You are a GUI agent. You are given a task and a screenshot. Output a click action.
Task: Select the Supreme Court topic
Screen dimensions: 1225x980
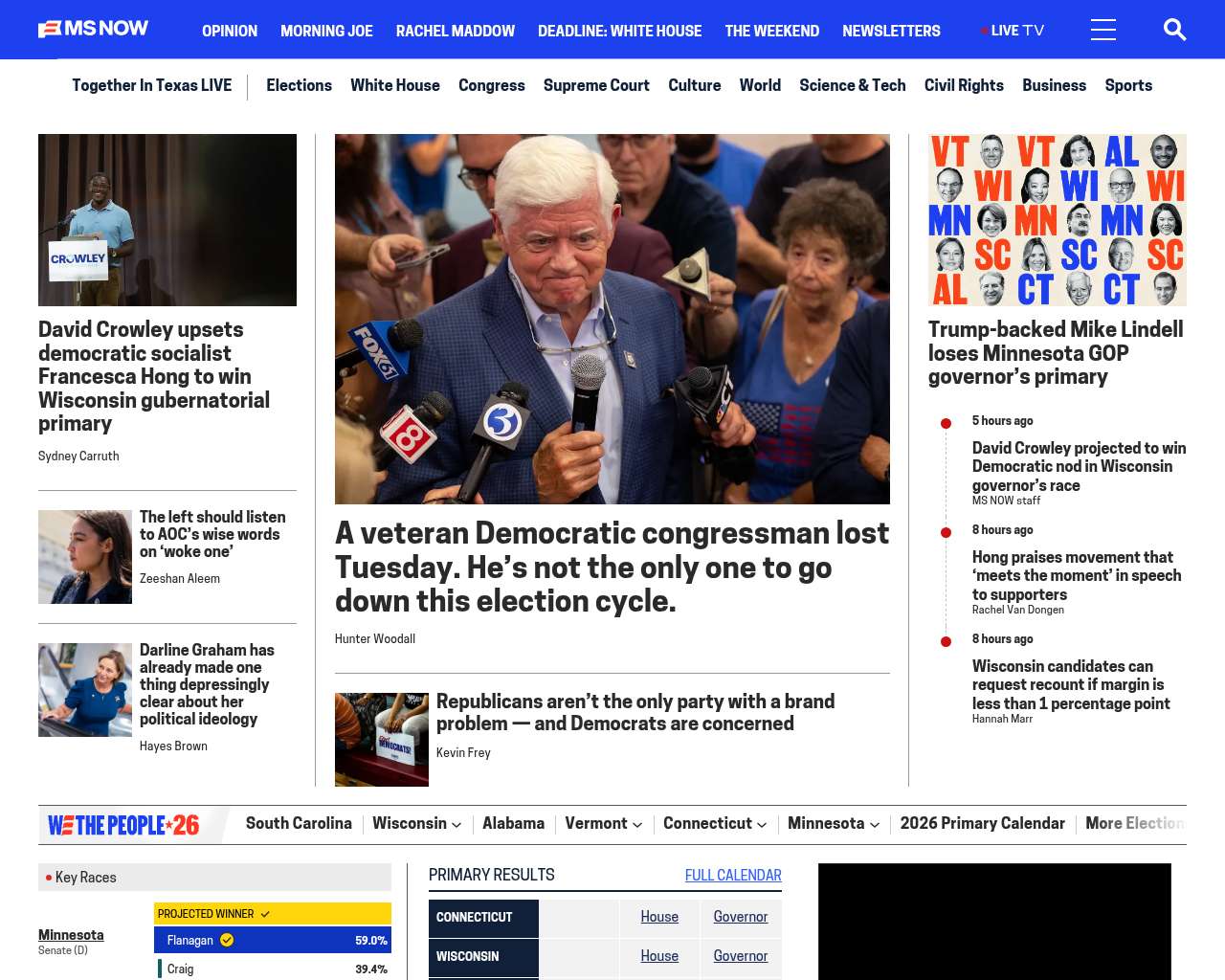[x=596, y=85]
